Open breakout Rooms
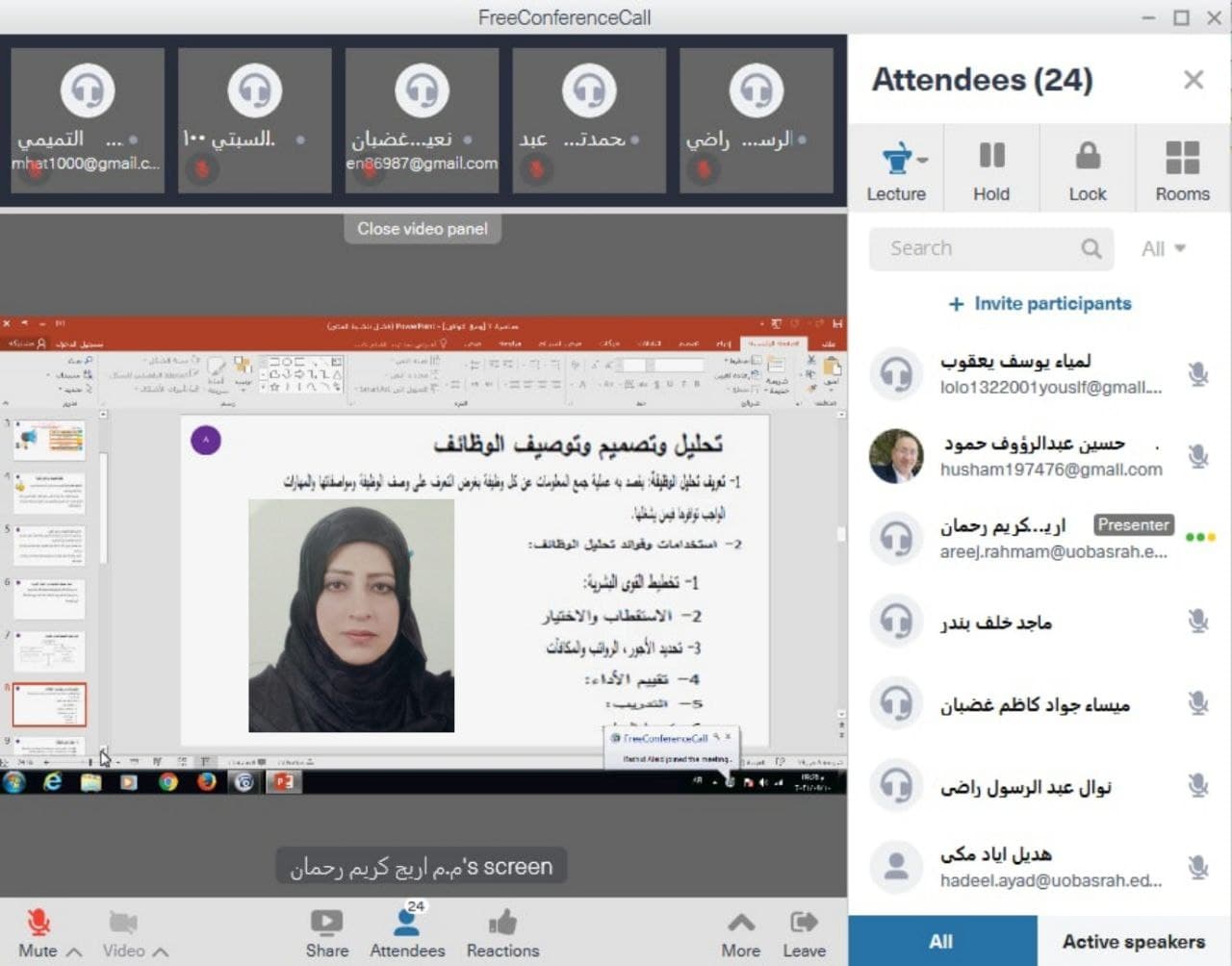Screen dimensions: 1232x966 coord(1182,171)
